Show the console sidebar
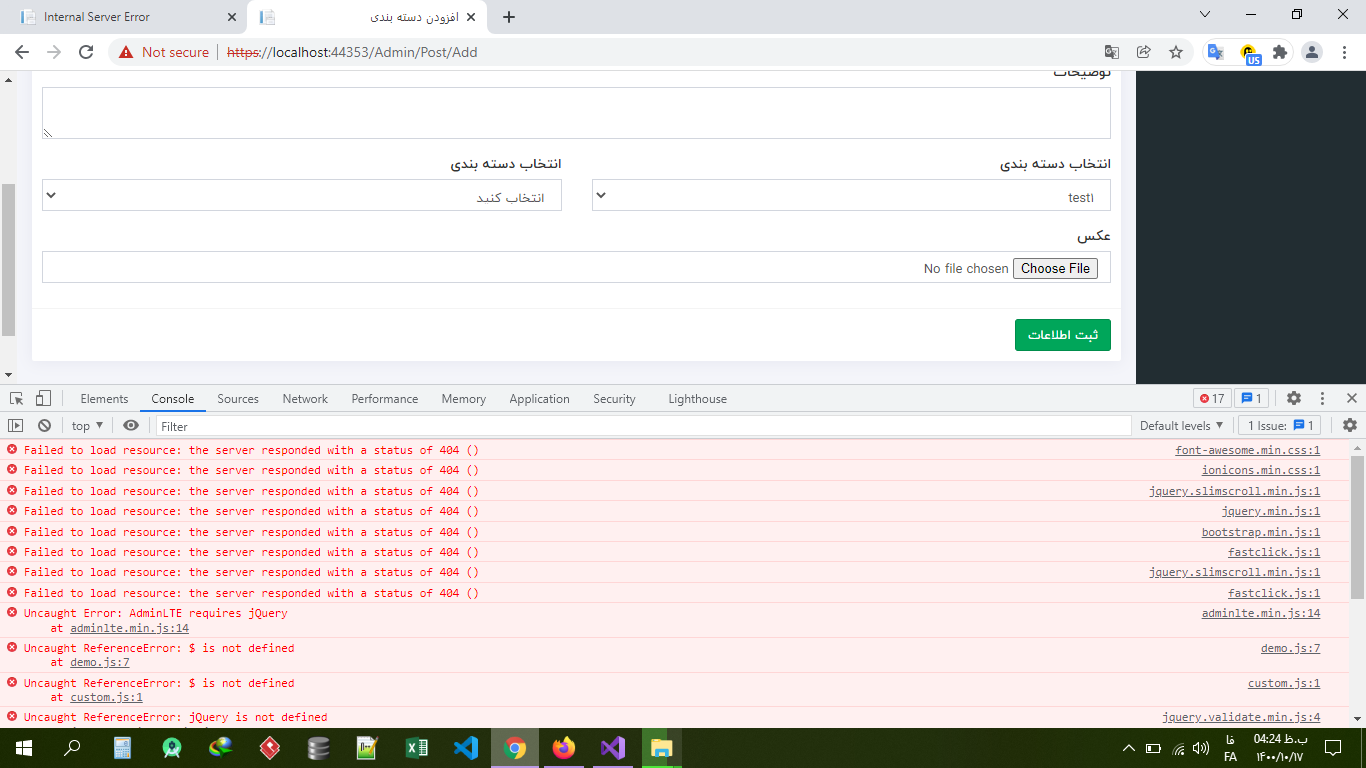This screenshot has width=1366, height=768. (x=16, y=426)
